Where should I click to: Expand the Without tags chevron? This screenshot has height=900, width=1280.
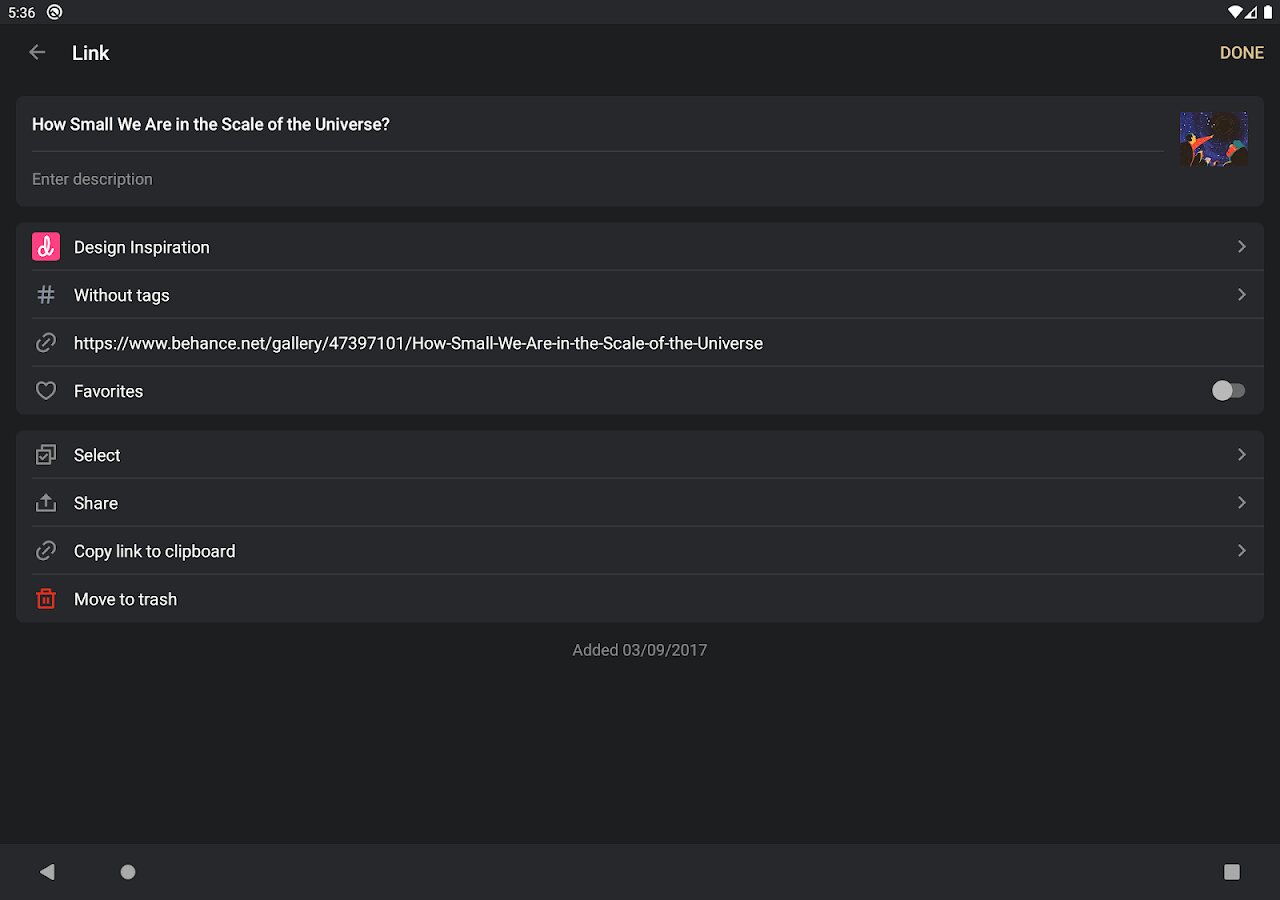click(x=1241, y=295)
